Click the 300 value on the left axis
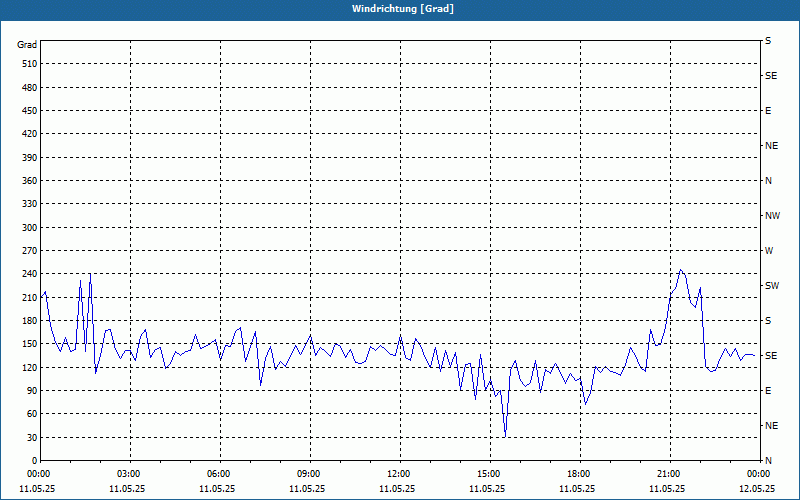Viewport: 800px width, 500px height. tap(30, 228)
